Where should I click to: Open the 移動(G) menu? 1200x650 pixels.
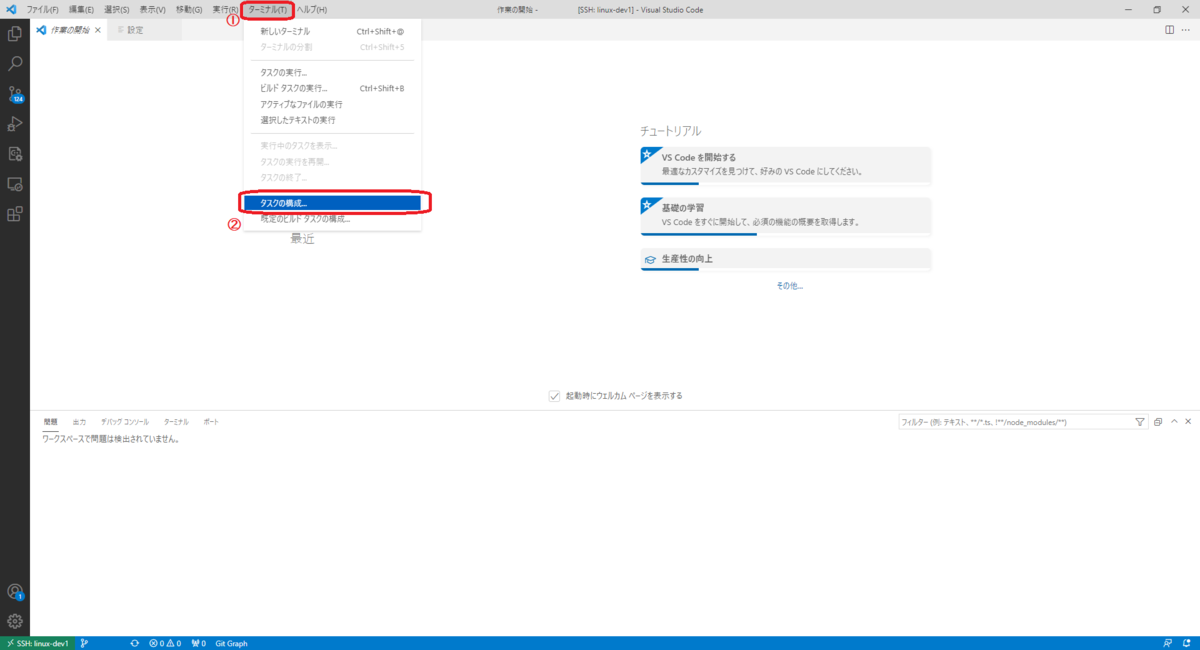(x=189, y=9)
